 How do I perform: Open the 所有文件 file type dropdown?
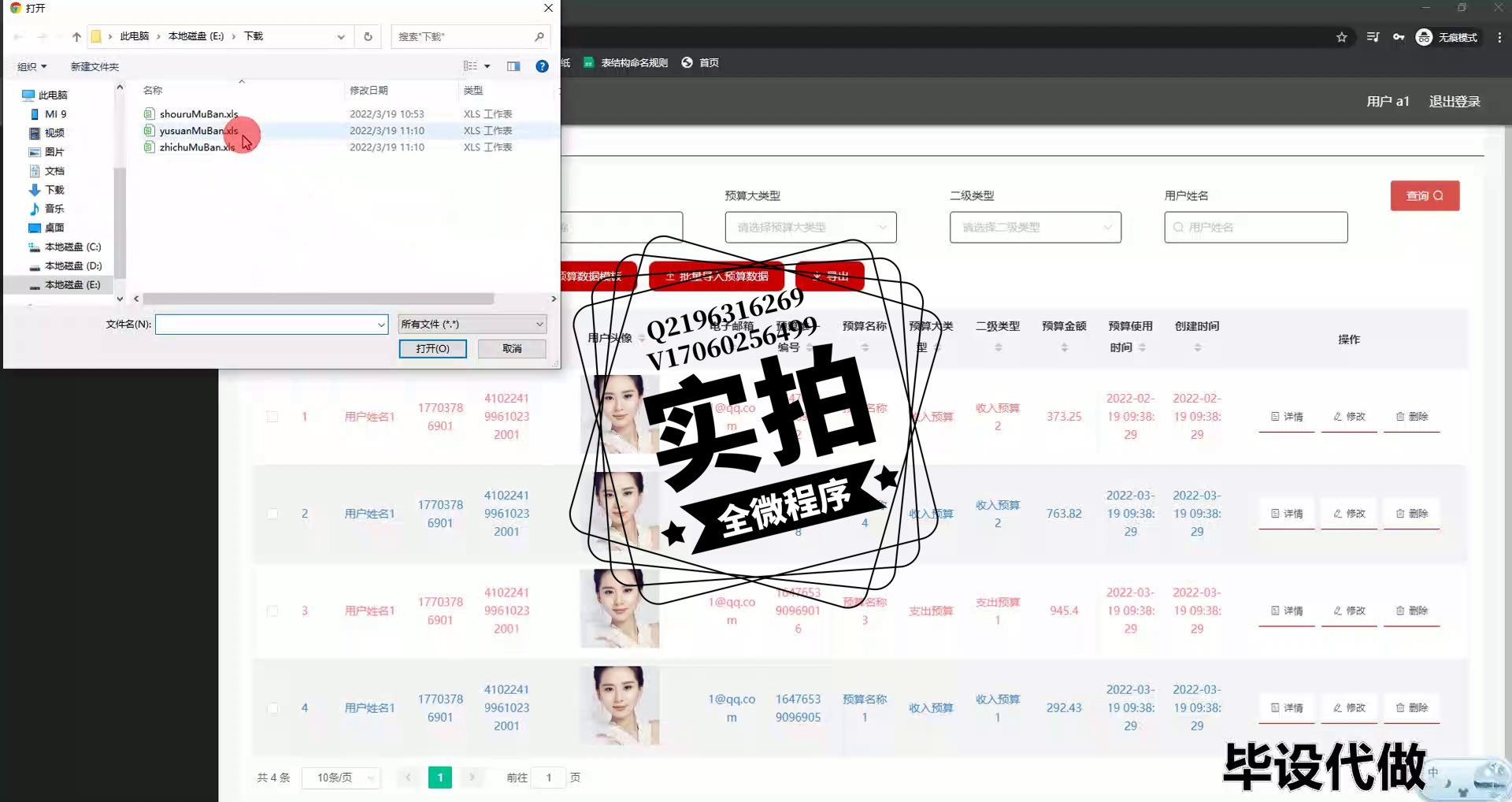472,324
